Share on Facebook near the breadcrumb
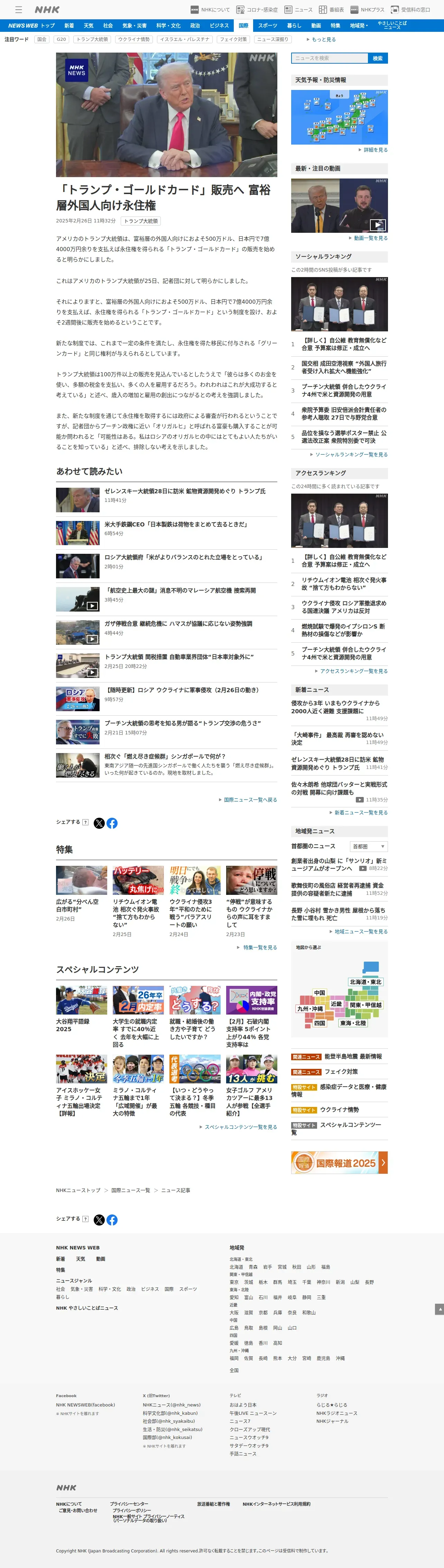This screenshot has height=1568, width=444. click(112, 1220)
